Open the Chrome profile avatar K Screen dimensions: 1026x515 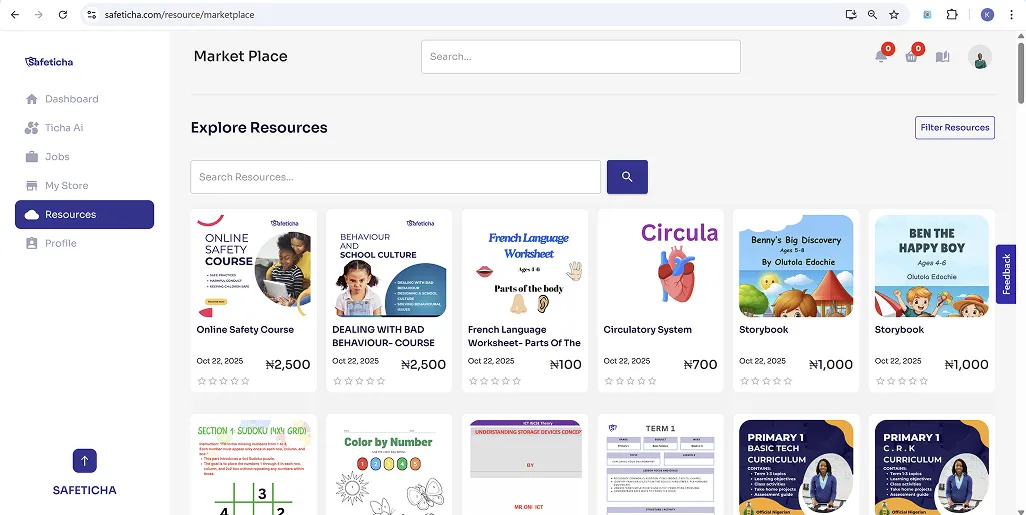coord(987,14)
